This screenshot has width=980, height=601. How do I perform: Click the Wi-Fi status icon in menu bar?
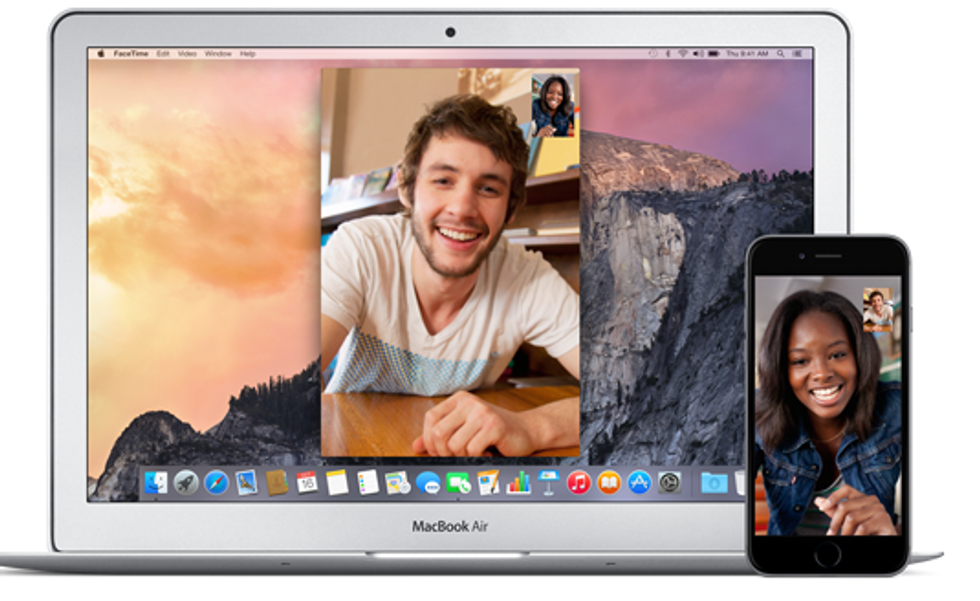point(683,53)
